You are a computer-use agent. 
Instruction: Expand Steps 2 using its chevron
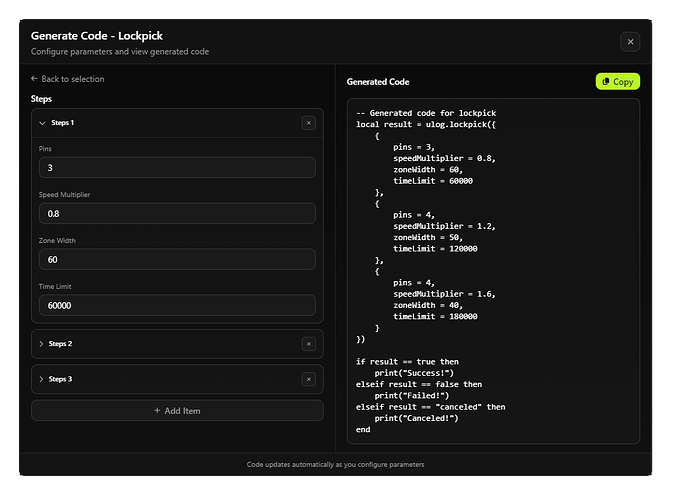42,344
